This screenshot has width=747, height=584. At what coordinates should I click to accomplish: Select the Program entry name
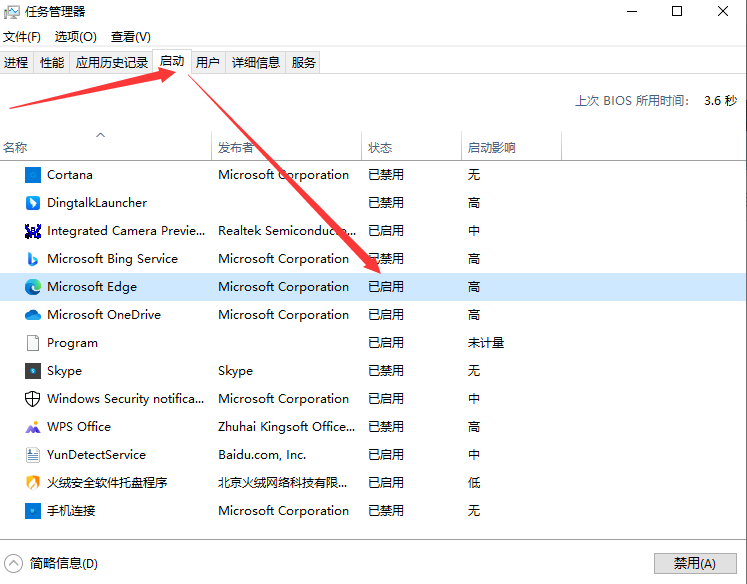click(x=72, y=343)
